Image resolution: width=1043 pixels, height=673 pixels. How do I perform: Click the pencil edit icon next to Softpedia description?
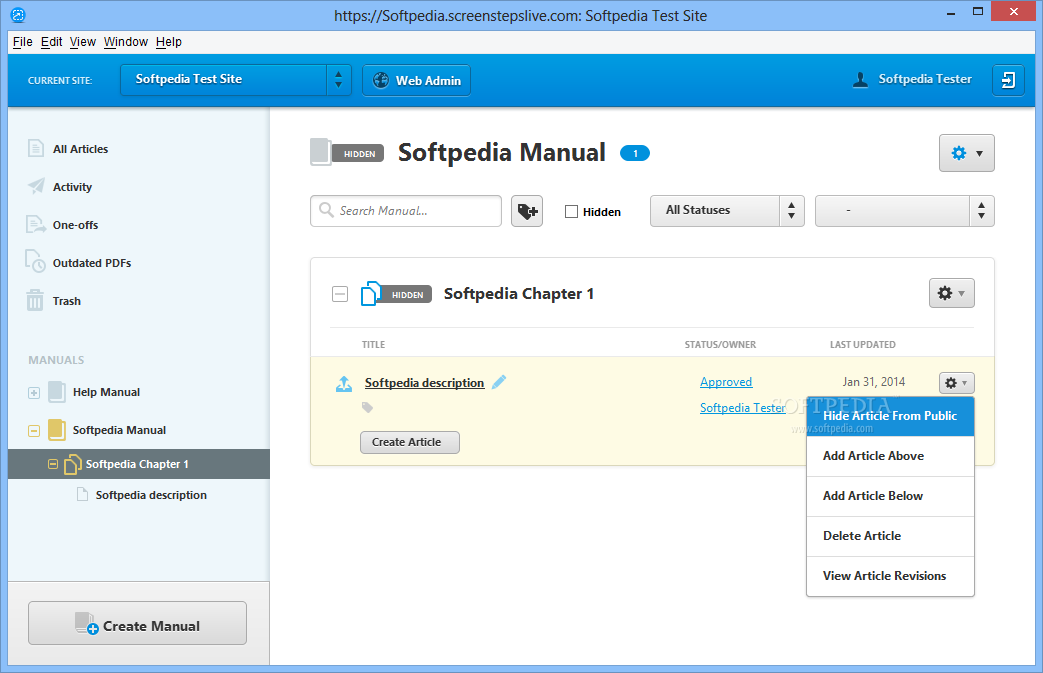click(x=499, y=382)
